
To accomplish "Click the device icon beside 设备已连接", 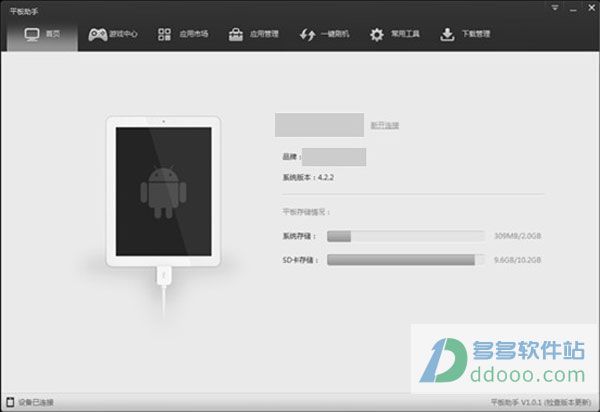I will [x=10, y=402].
